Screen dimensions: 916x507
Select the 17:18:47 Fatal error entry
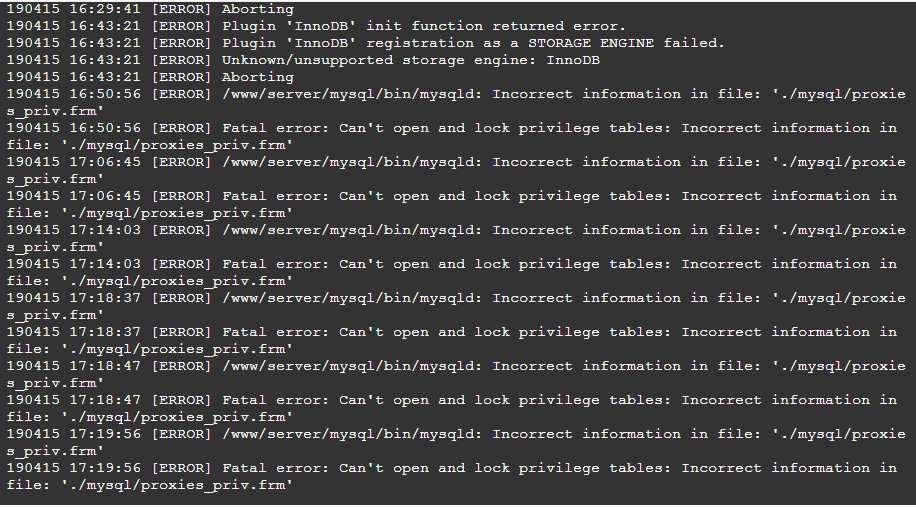tap(452, 407)
